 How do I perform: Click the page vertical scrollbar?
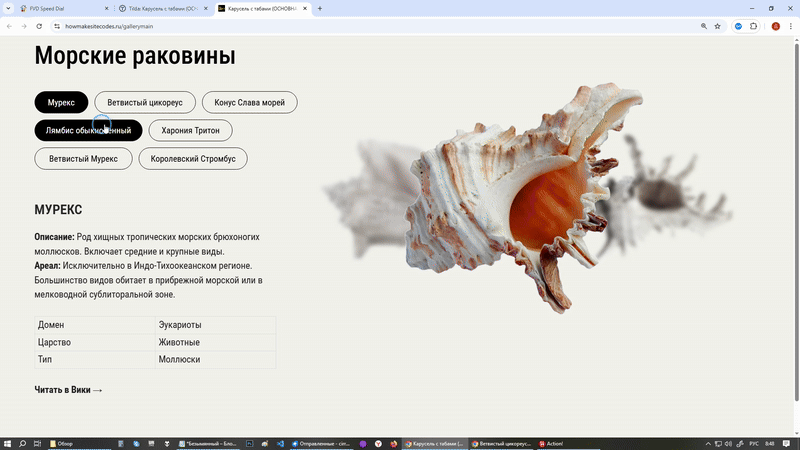click(x=796, y=222)
